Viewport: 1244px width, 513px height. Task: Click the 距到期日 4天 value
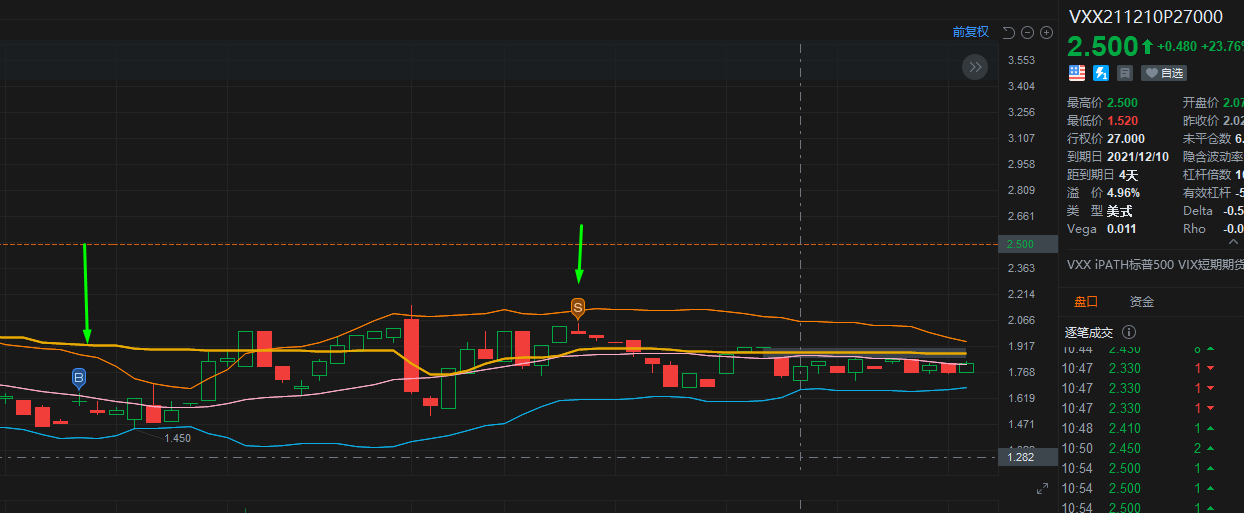(1128, 175)
